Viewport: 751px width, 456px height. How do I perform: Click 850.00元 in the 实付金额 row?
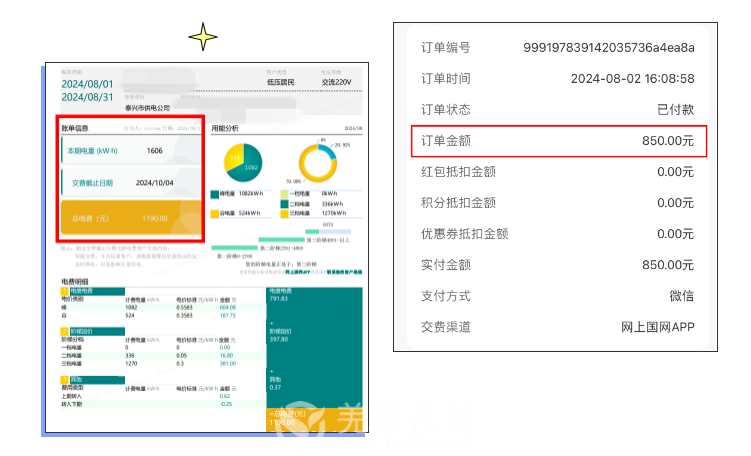[668, 265]
